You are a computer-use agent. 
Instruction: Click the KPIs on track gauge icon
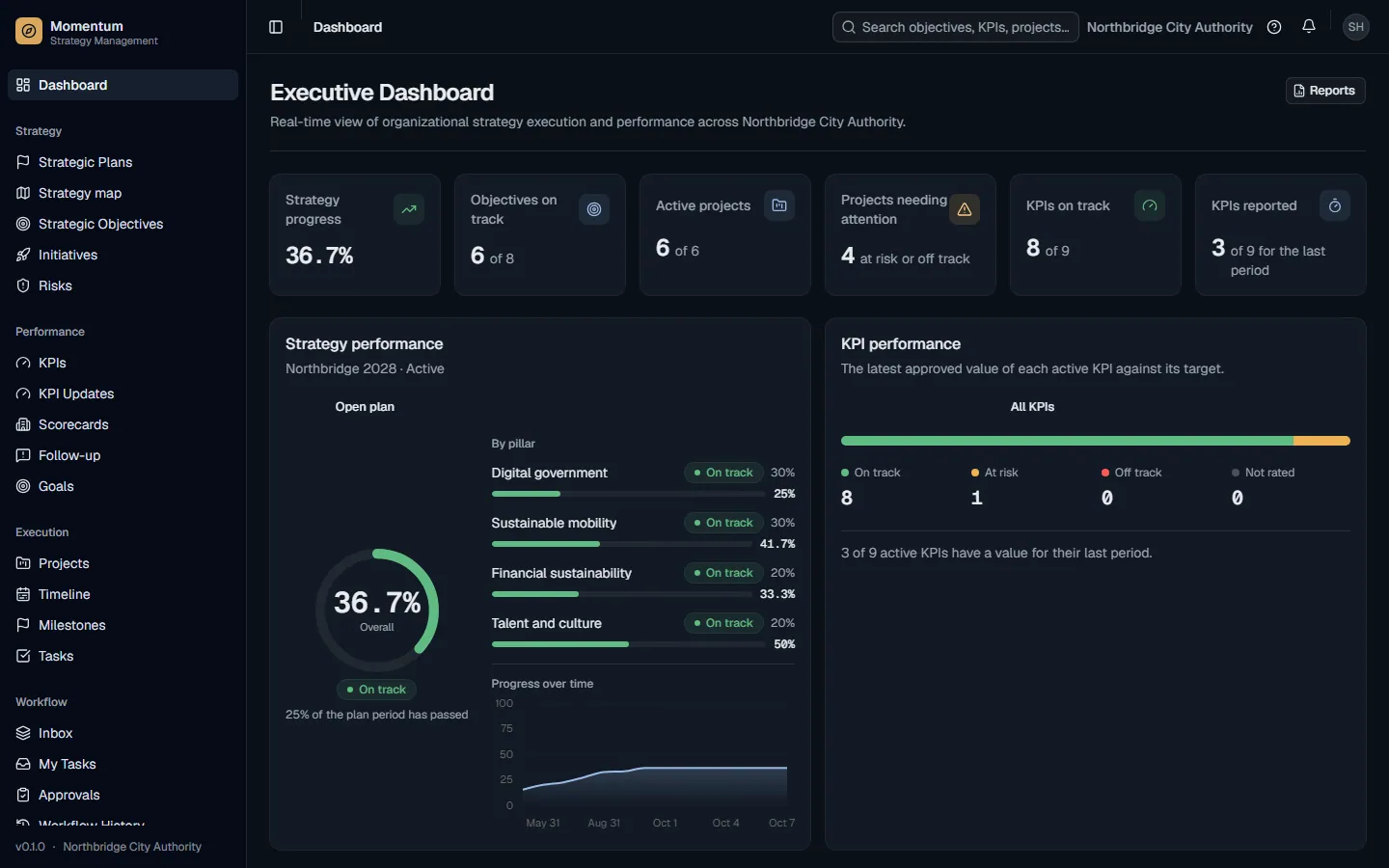pyautogui.click(x=1150, y=205)
